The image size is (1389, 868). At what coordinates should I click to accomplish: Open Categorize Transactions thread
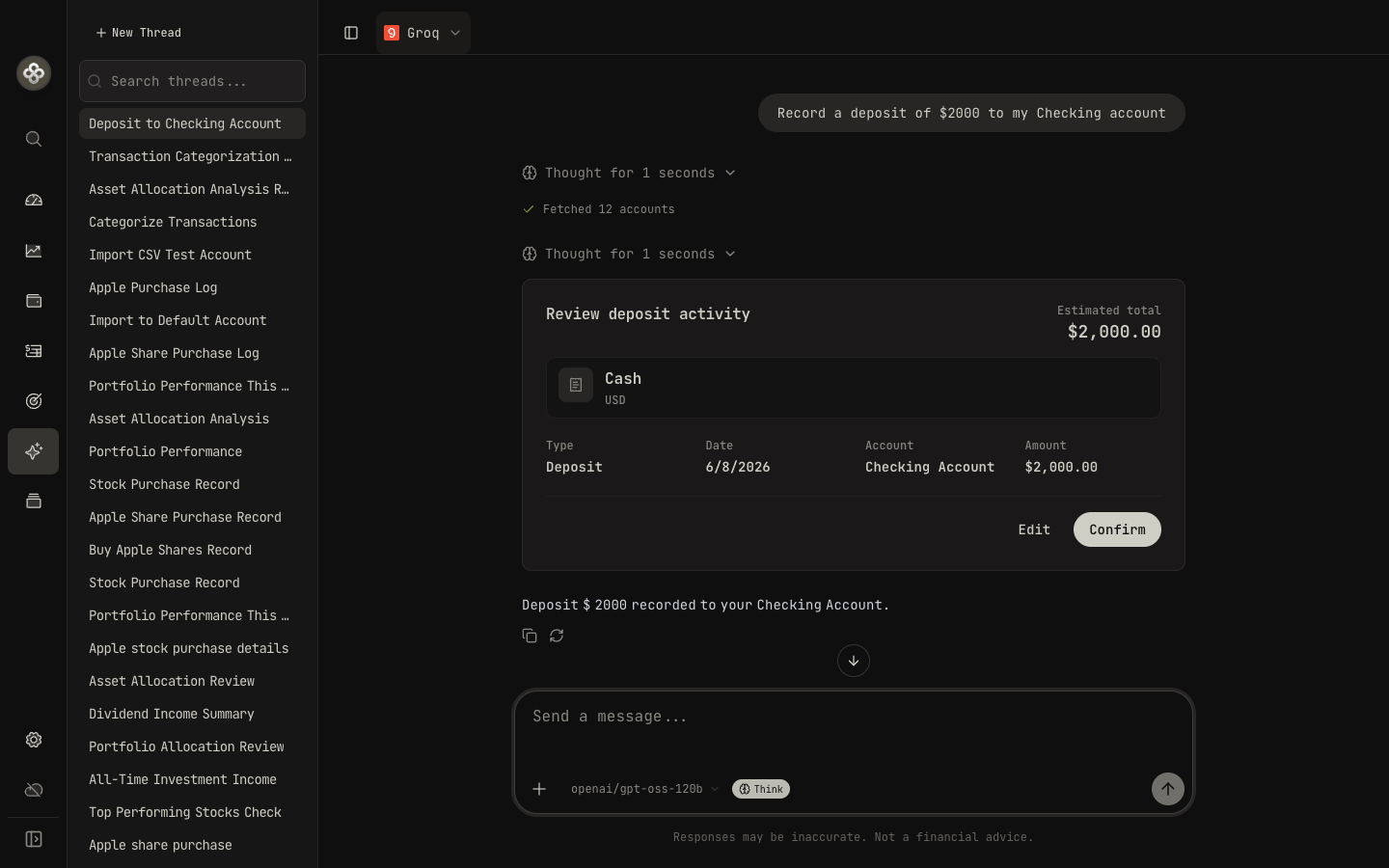pos(192,222)
